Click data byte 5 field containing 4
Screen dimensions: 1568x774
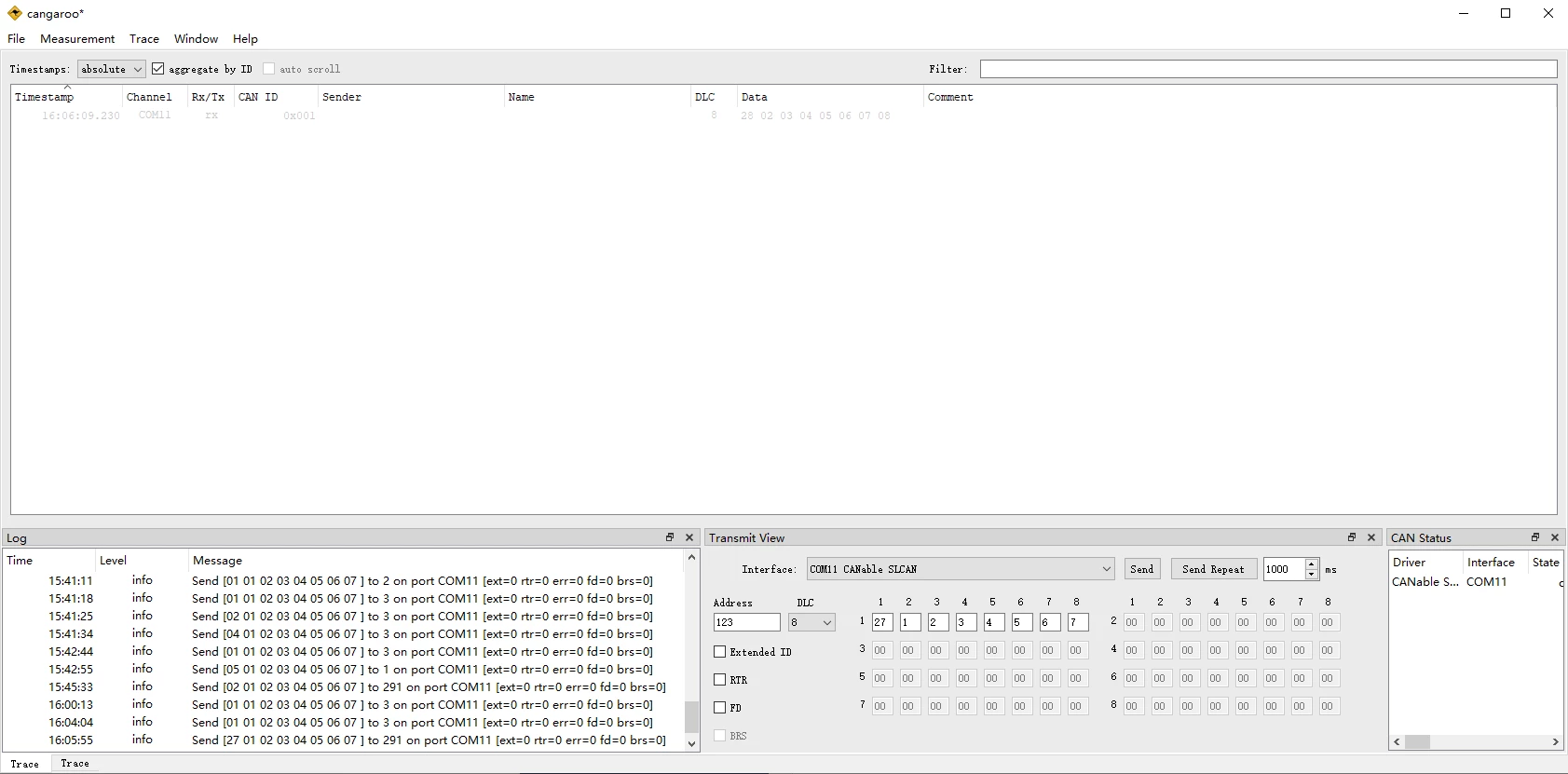click(994, 622)
